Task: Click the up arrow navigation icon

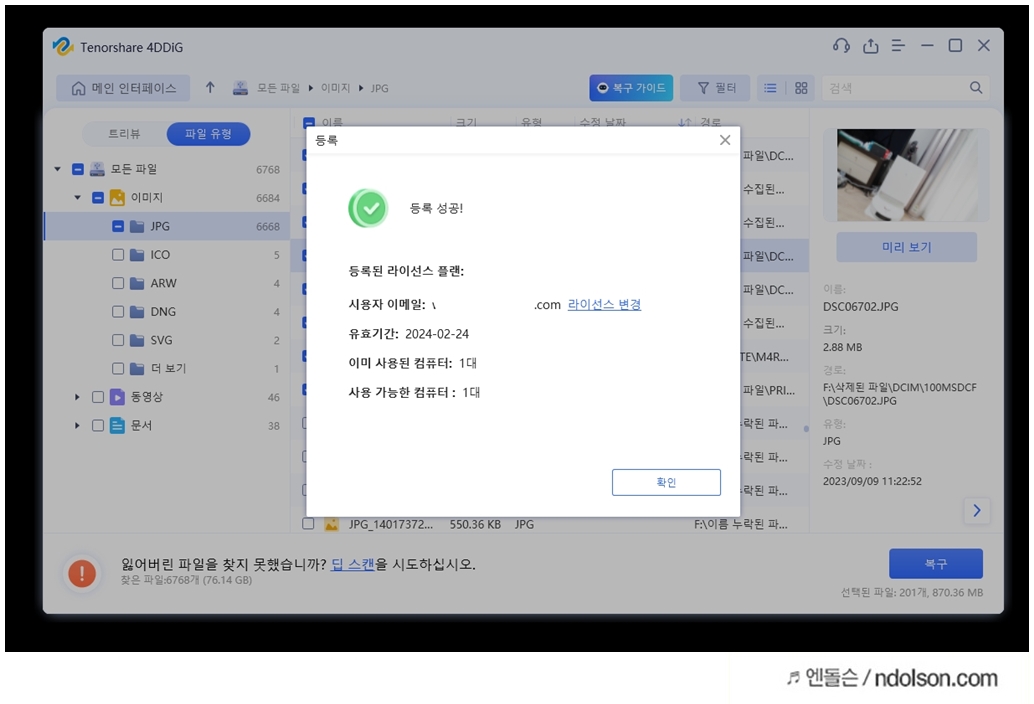Action: point(210,87)
